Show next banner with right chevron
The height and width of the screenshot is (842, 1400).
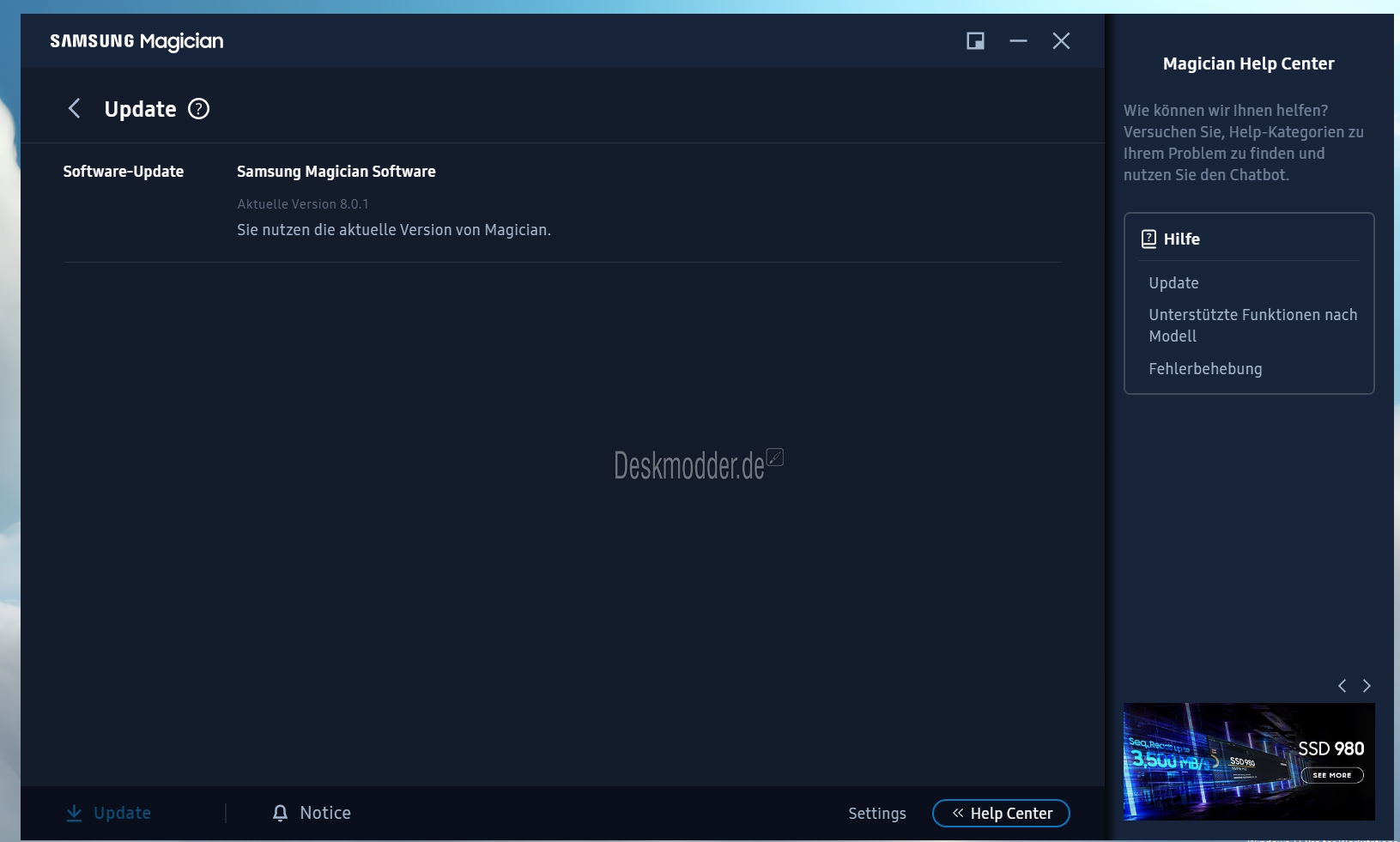click(1367, 686)
